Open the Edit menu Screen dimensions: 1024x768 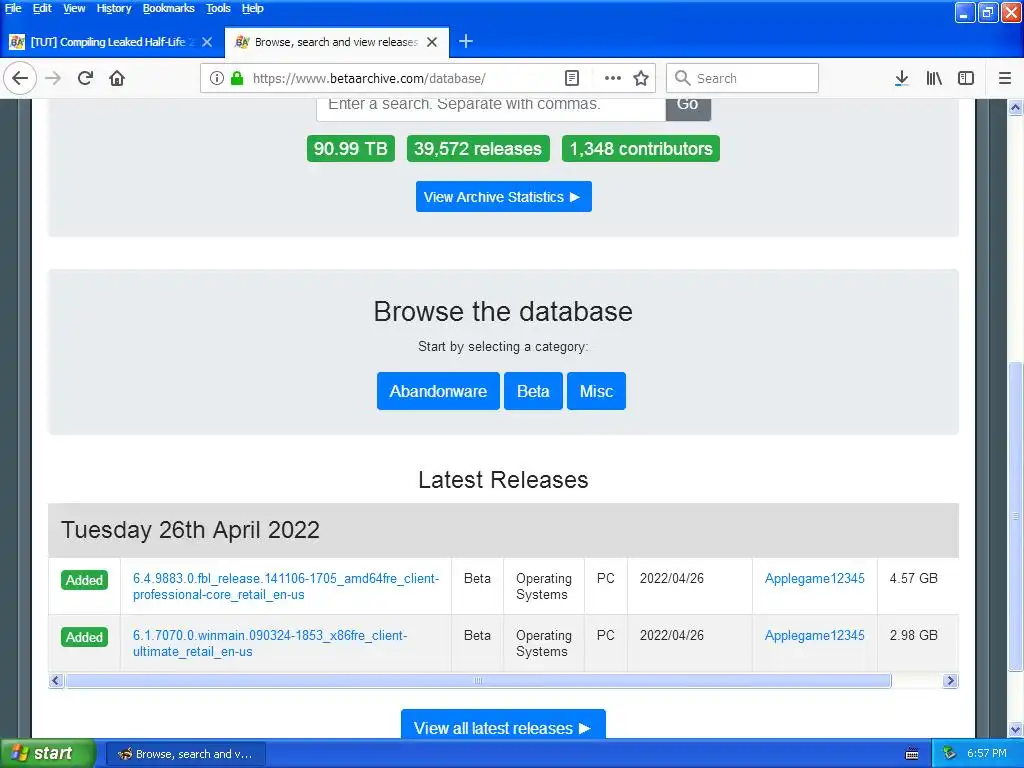tap(42, 8)
